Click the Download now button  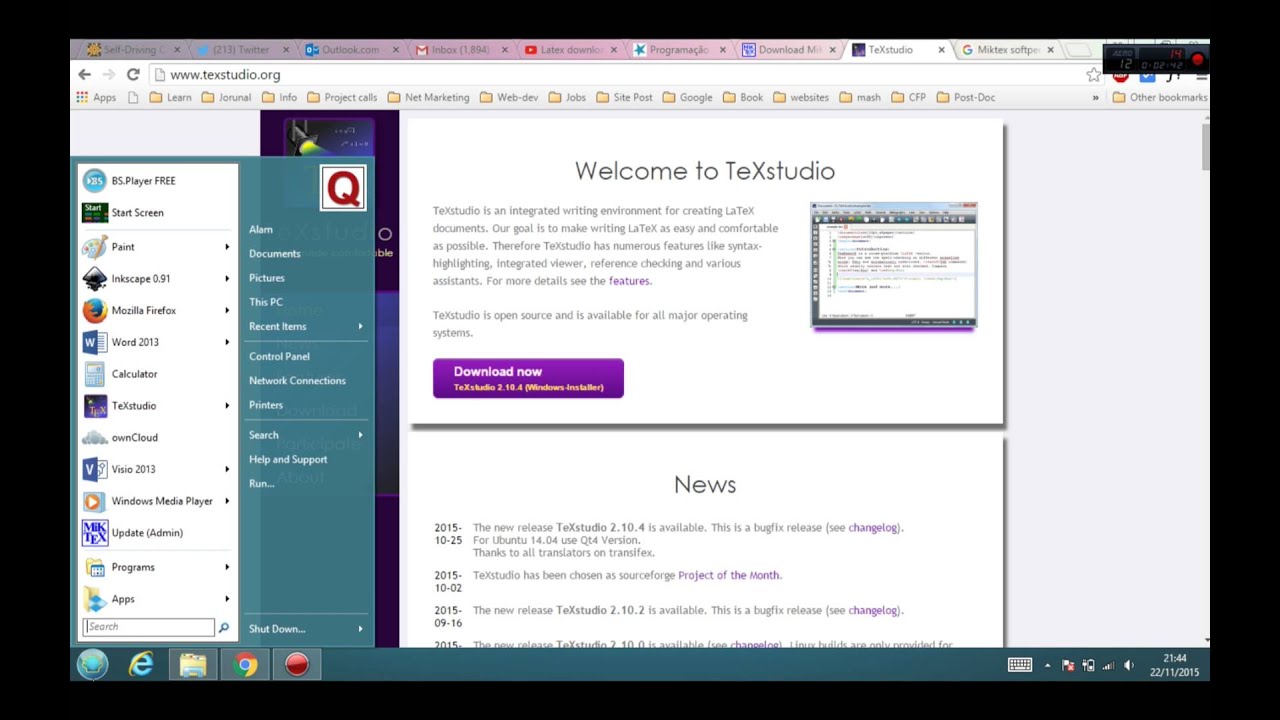point(528,378)
